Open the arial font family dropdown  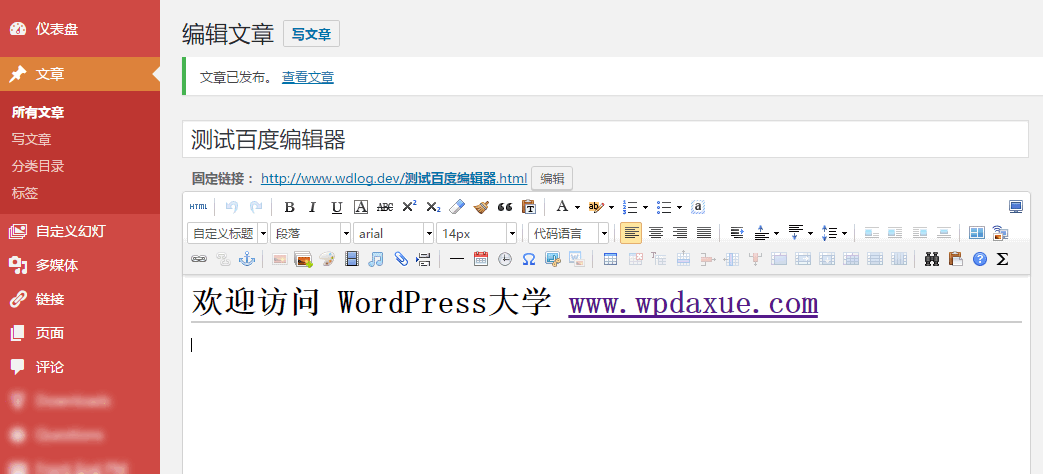click(394, 233)
